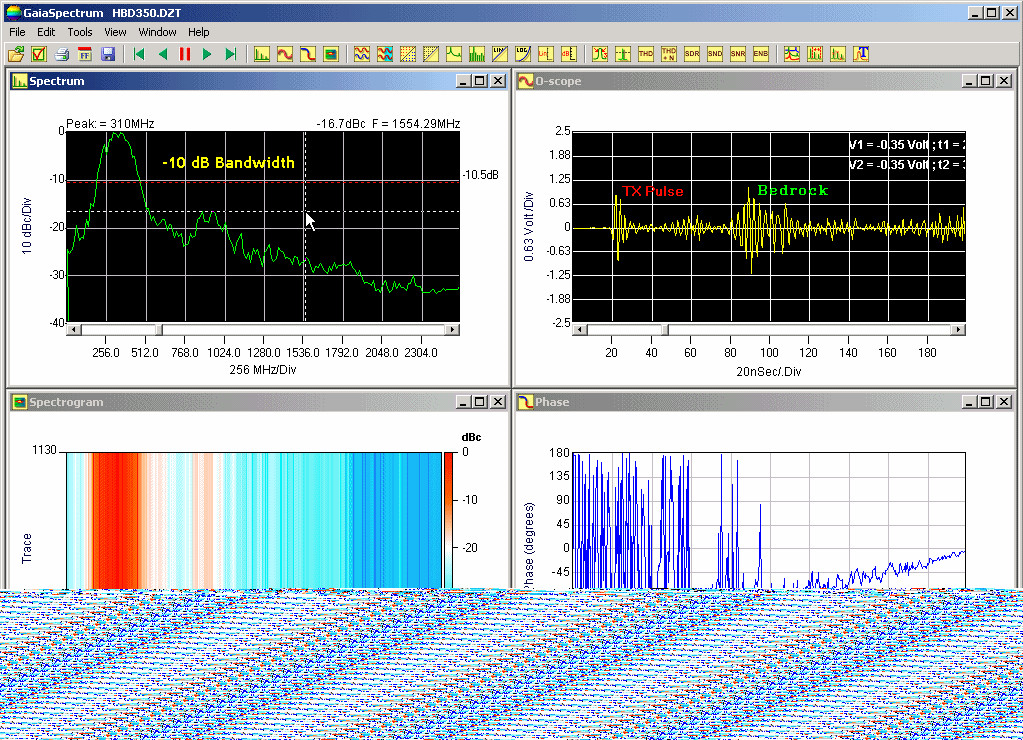1023x740 pixels.
Task: Click the Spectrum plot horizontal scrollbar thumb
Action: point(159,329)
